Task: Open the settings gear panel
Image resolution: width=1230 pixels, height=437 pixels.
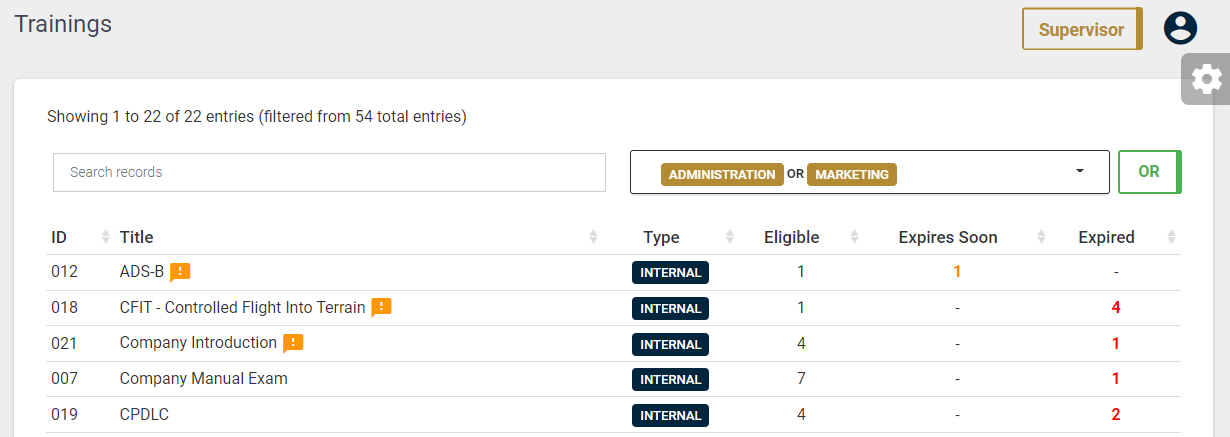Action: click(1206, 79)
